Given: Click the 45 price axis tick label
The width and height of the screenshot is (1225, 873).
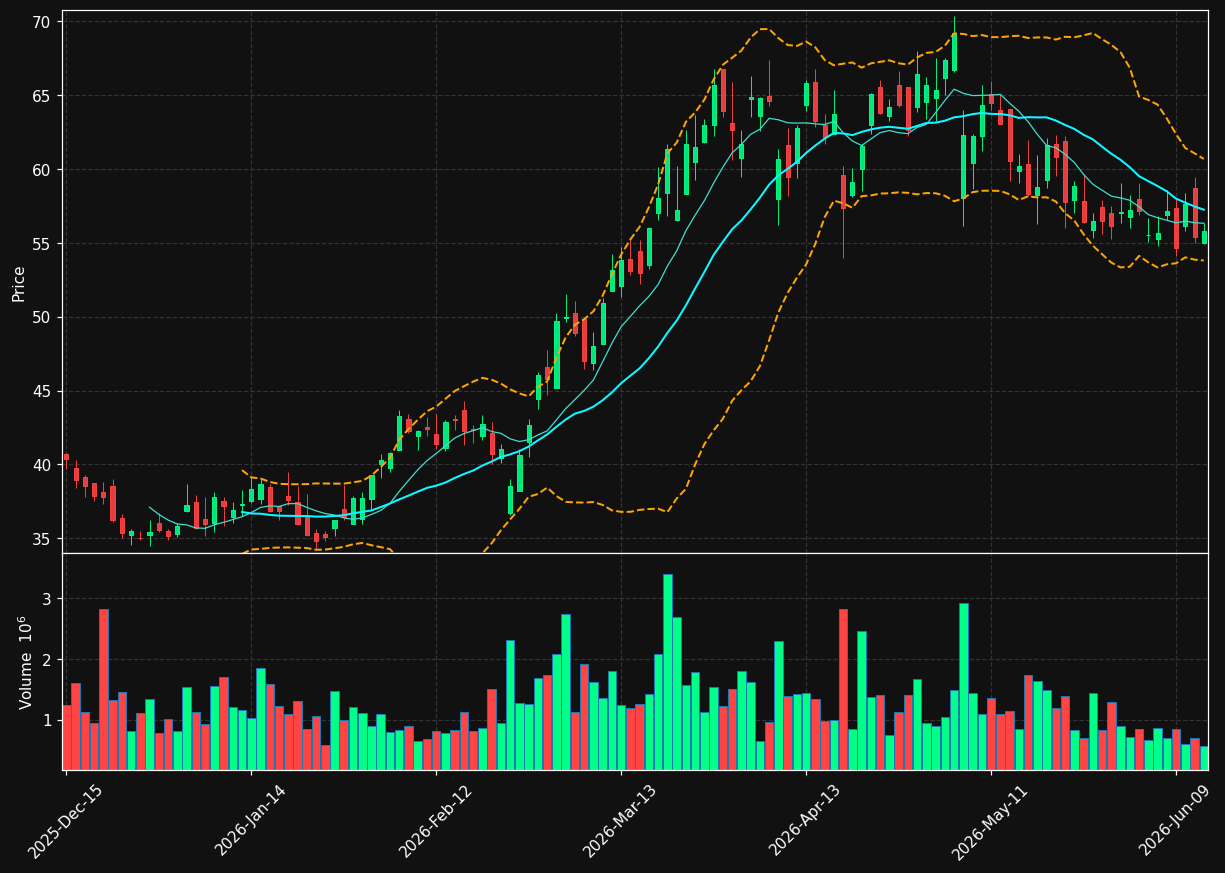Looking at the screenshot, I should click(x=43, y=392).
